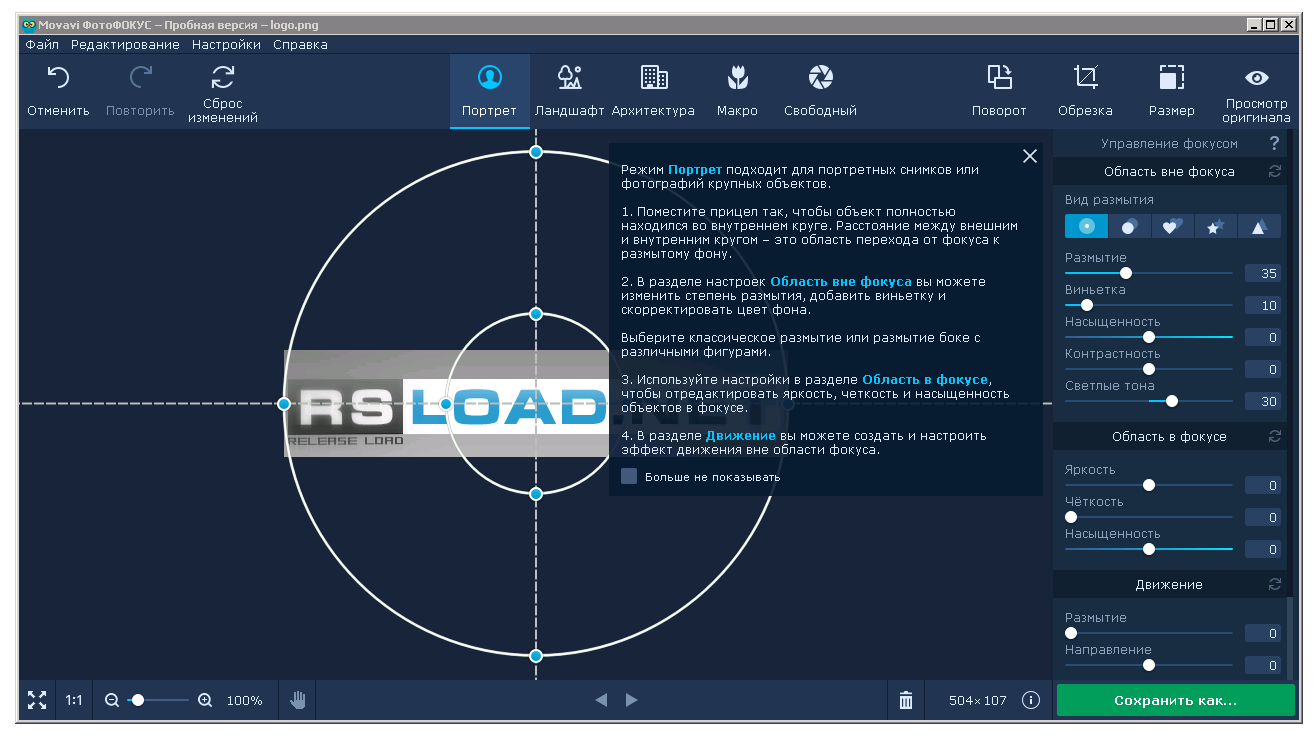
Task: Close the Портрет help tooltip
Action: pyautogui.click(x=1029, y=156)
